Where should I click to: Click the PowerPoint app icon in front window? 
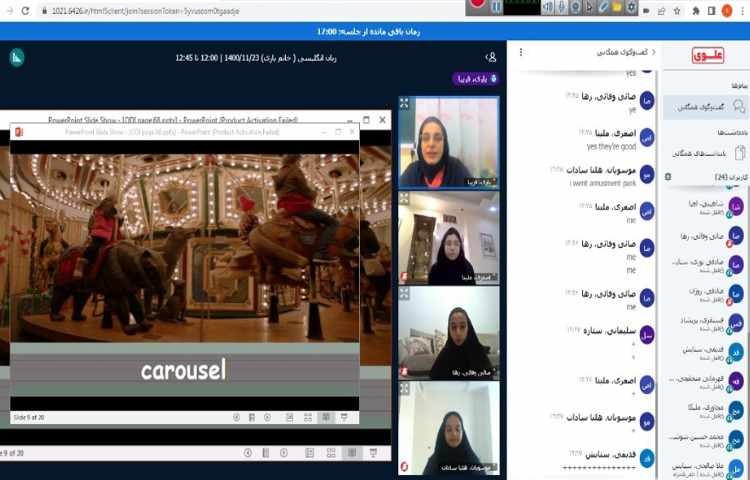pyautogui.click(x=19, y=132)
